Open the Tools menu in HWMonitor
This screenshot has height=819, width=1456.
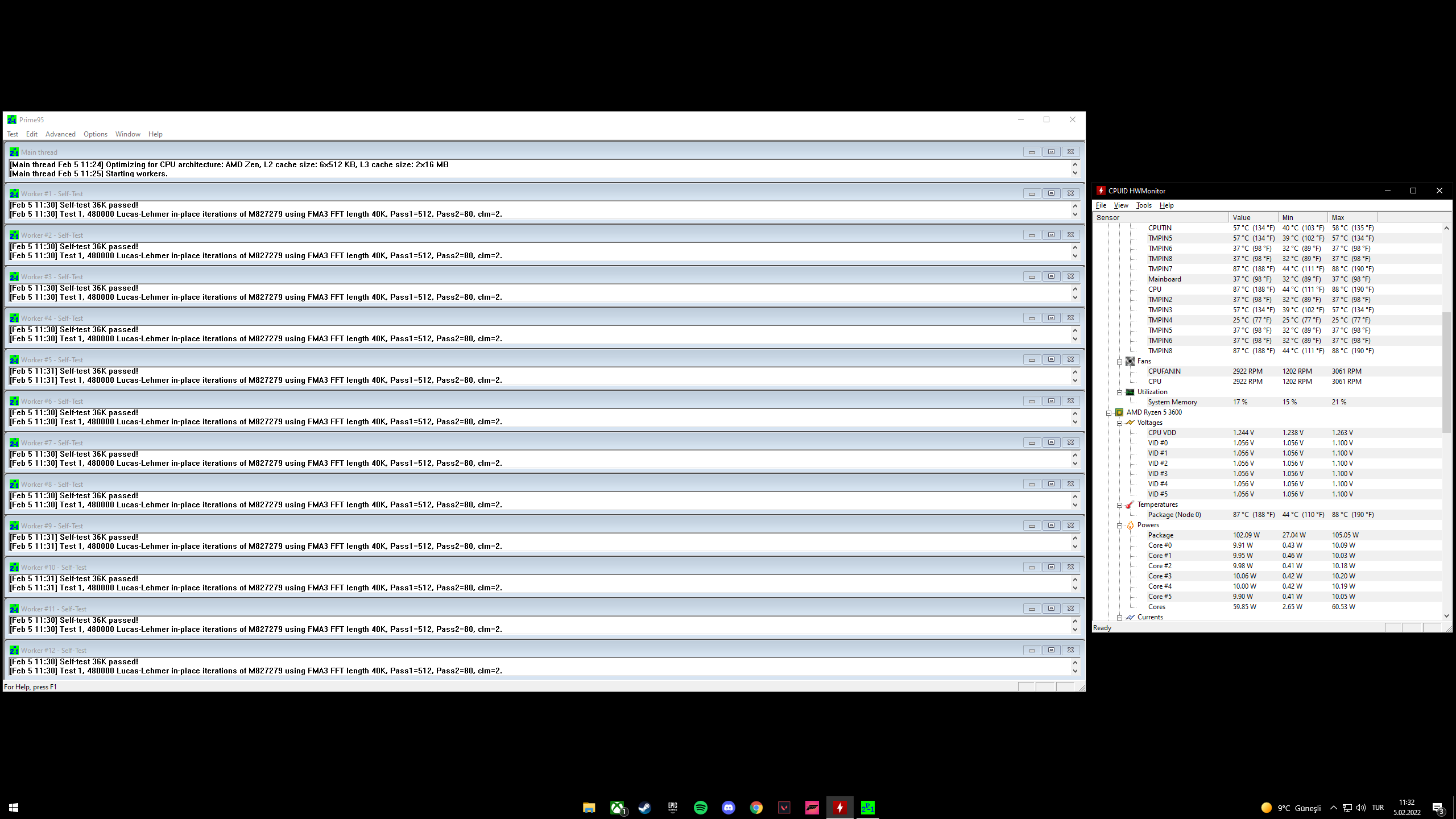tap(1143, 205)
